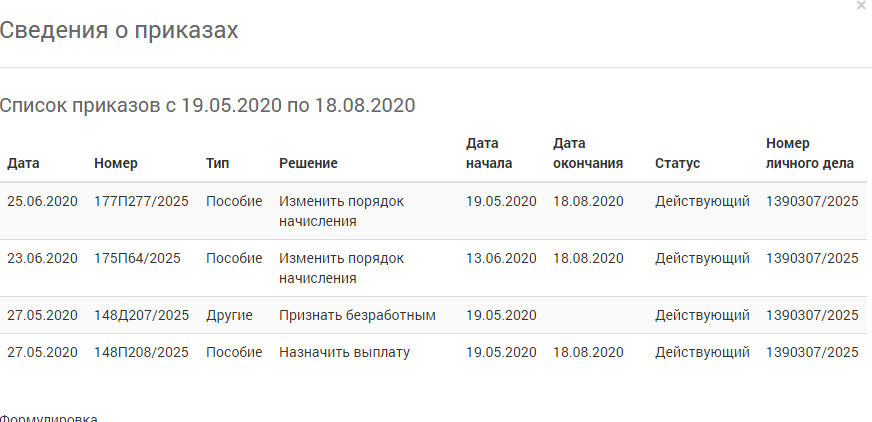Image resolution: width=872 pixels, height=422 pixels.
Task: Select the Назначить выплату decision cell
Action: [x=344, y=353]
